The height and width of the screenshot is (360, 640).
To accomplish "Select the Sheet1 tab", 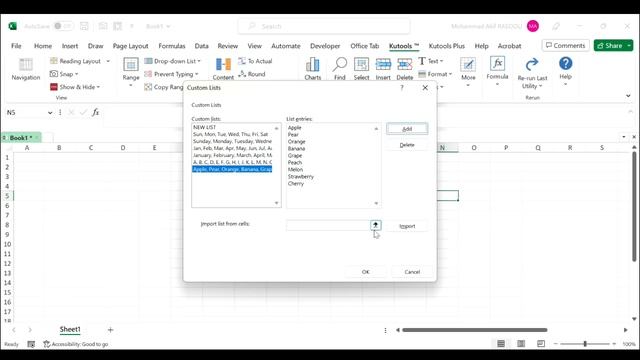I will 70,329.
